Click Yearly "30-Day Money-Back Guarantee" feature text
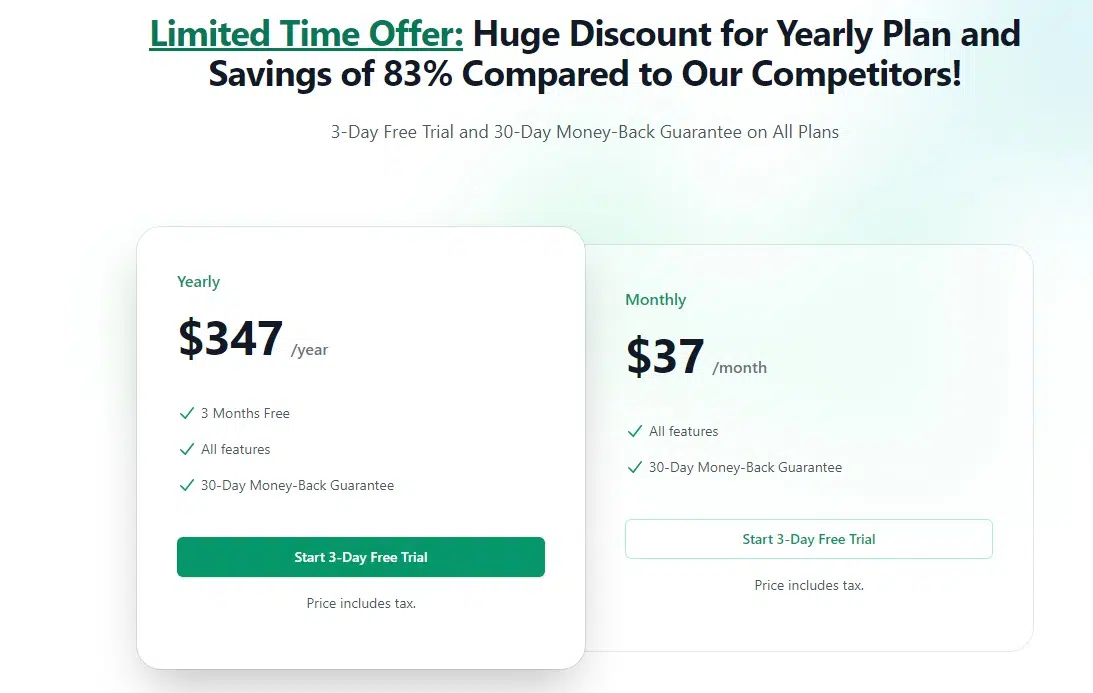Screen dimensions: 1093x693 point(297,485)
